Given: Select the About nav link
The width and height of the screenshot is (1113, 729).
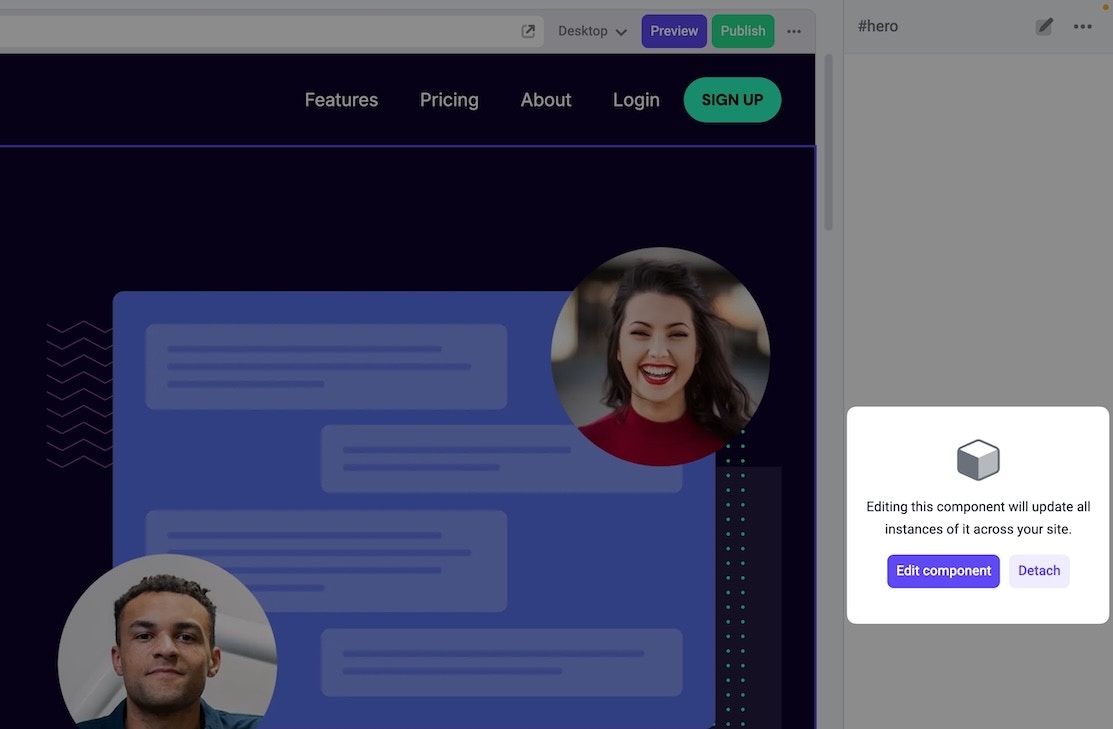Looking at the screenshot, I should (545, 100).
